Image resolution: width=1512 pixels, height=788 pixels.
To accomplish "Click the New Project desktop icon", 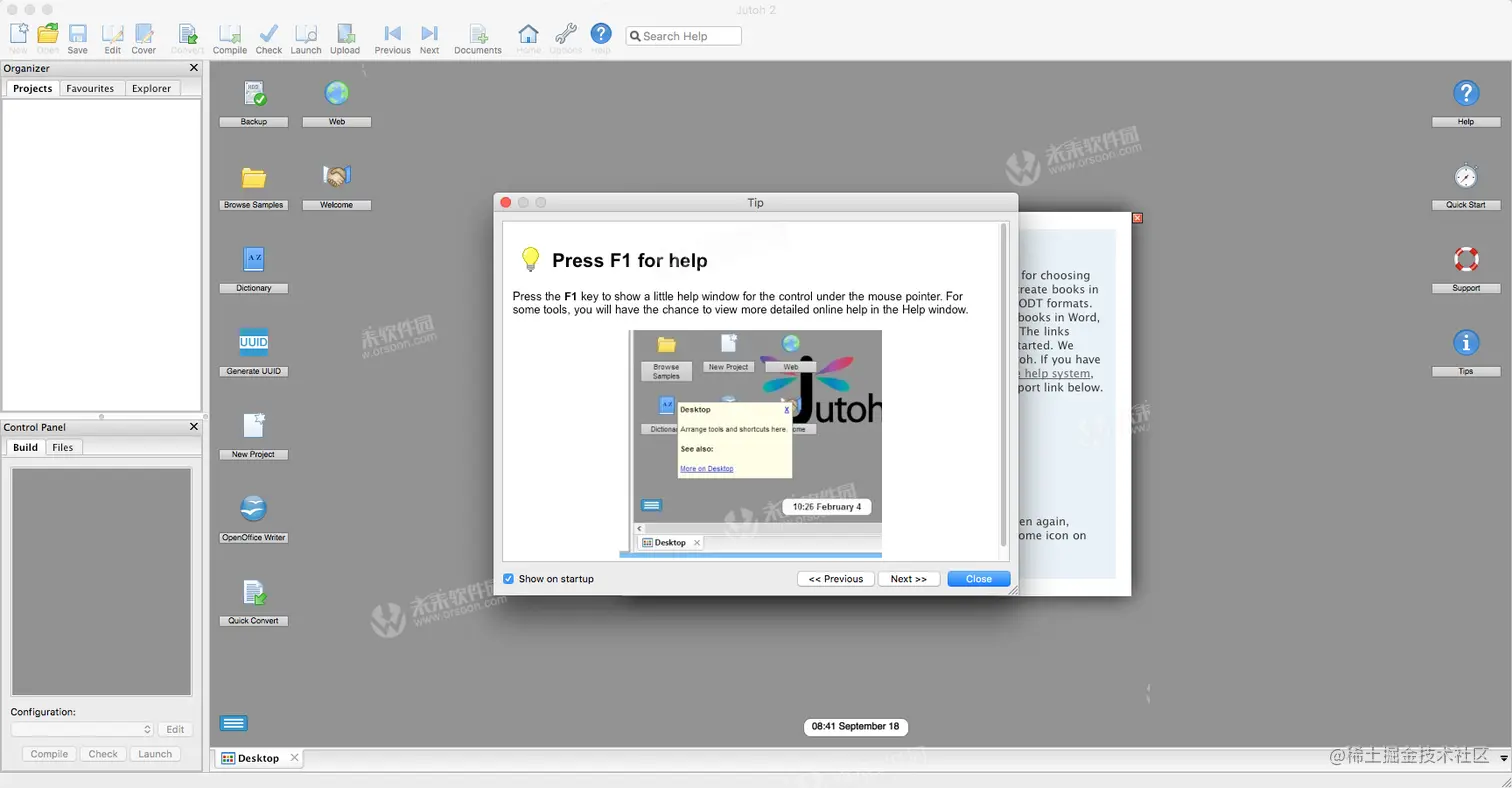I will click(x=254, y=435).
